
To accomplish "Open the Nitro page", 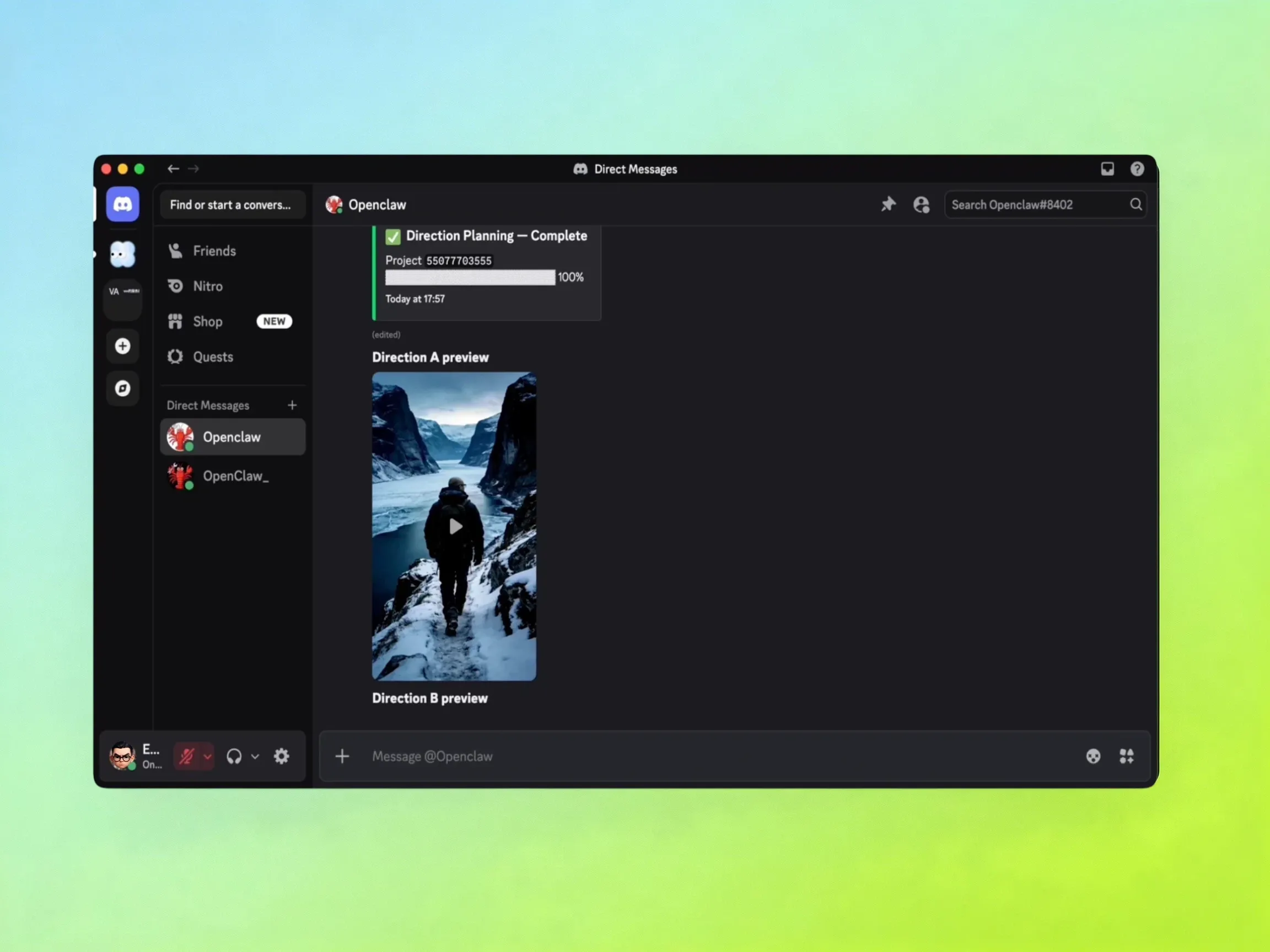I will (x=207, y=286).
